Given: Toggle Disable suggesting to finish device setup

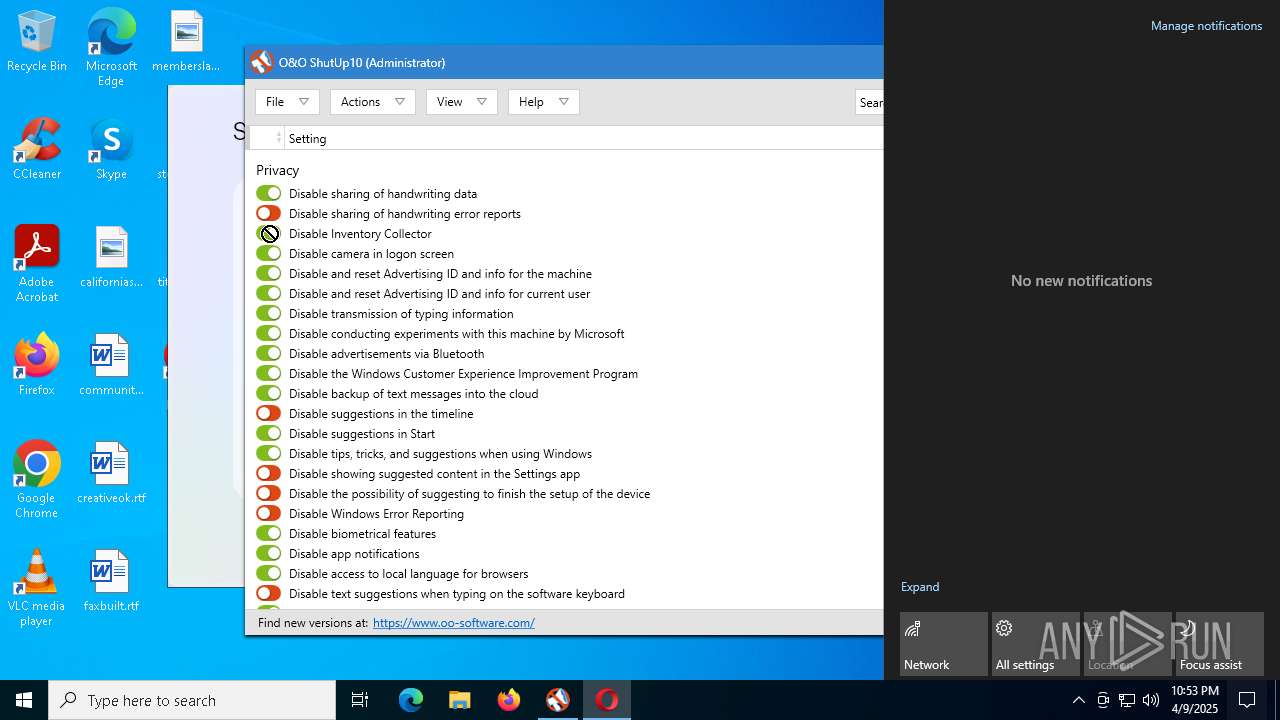Looking at the screenshot, I should [268, 493].
